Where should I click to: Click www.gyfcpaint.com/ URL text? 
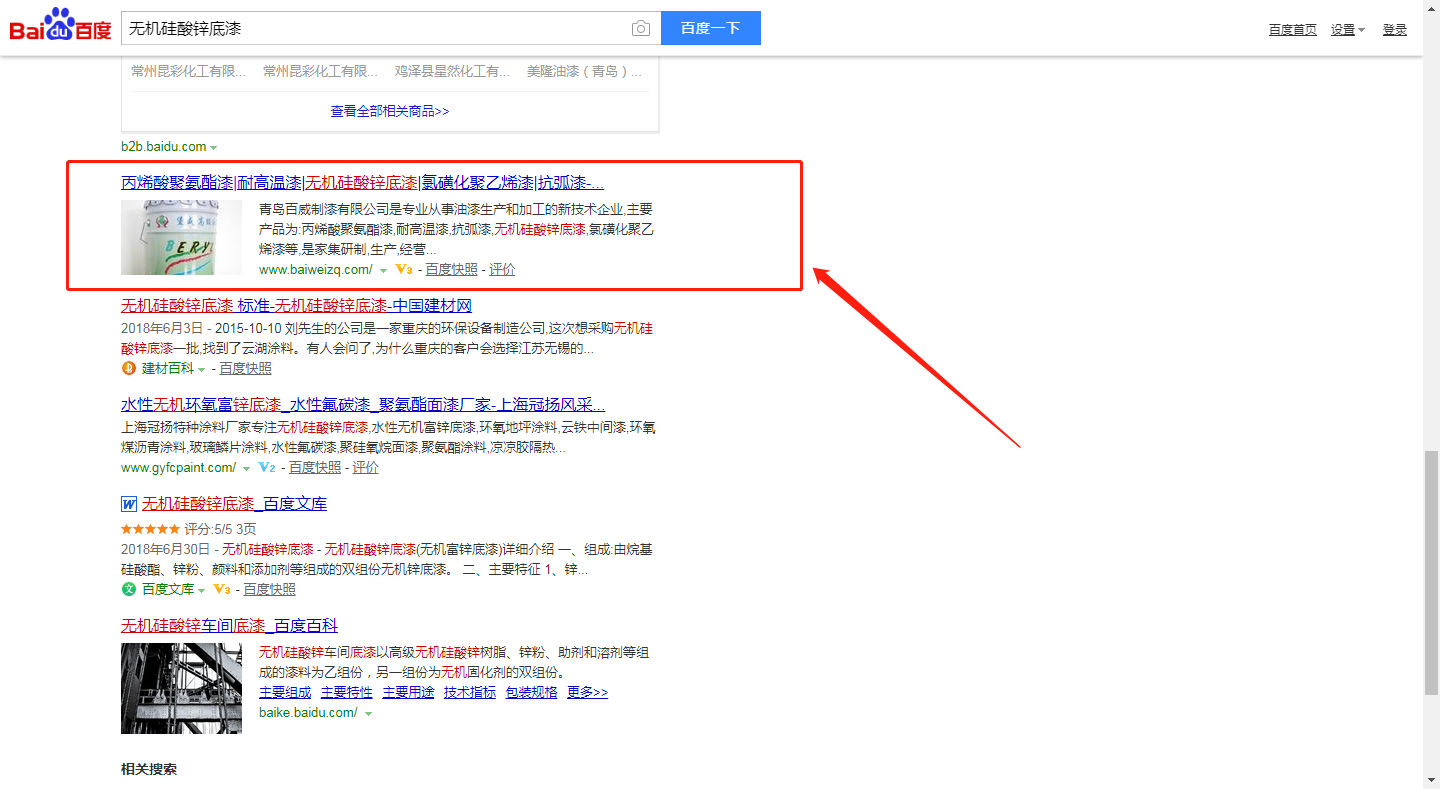[178, 467]
